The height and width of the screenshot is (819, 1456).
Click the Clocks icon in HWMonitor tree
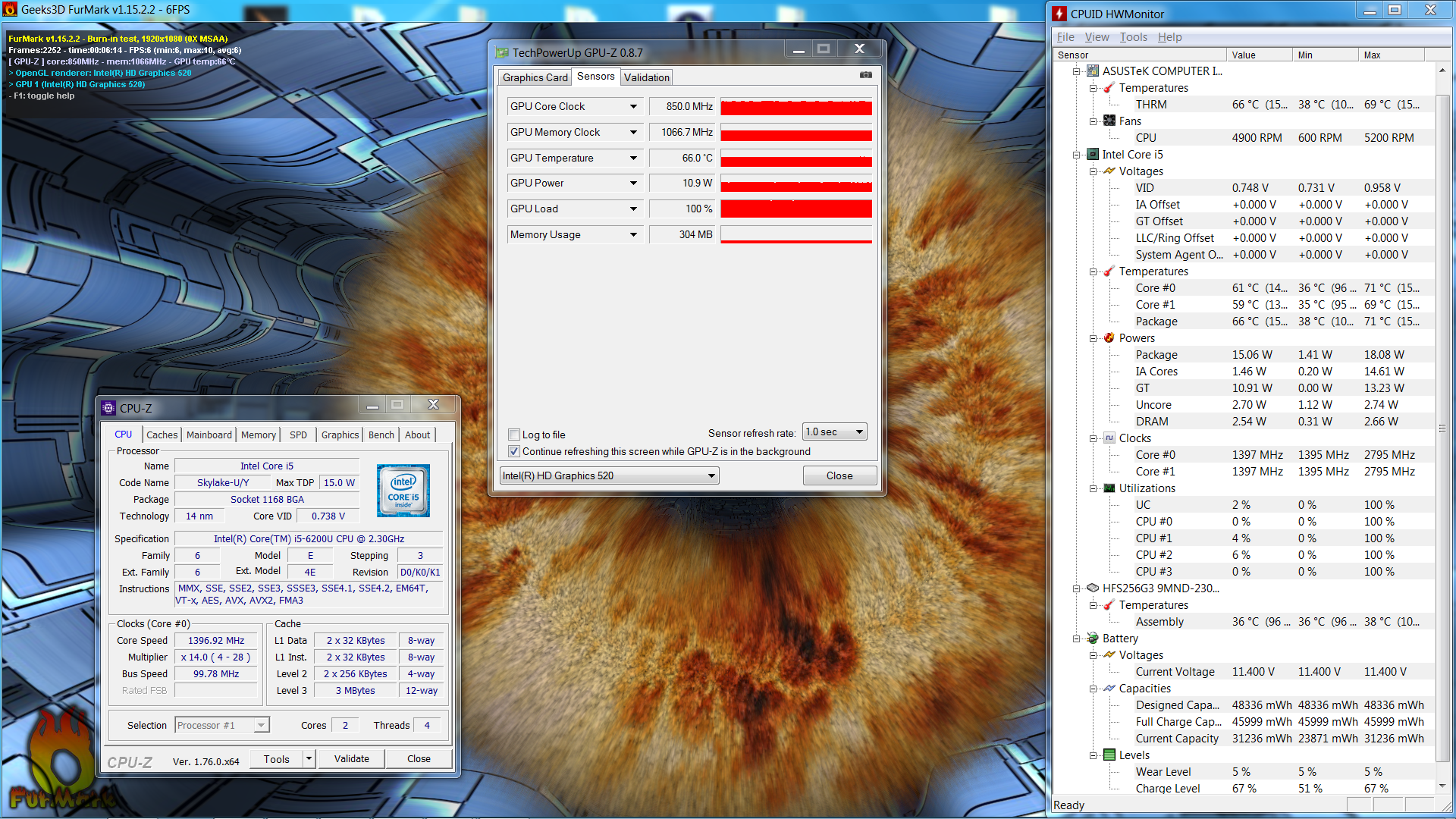click(x=1109, y=438)
